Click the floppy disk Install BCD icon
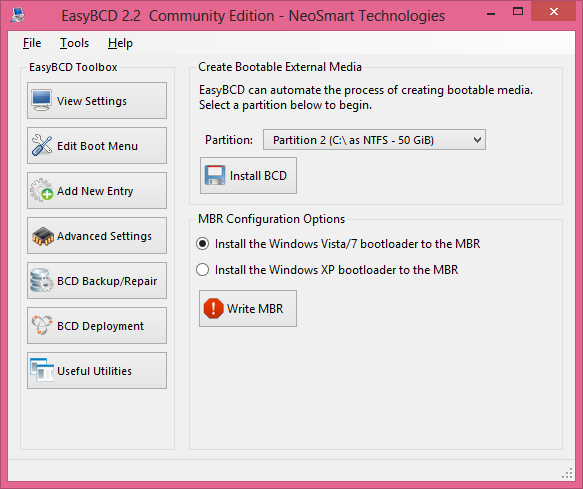This screenshot has width=583, height=489. [x=215, y=175]
